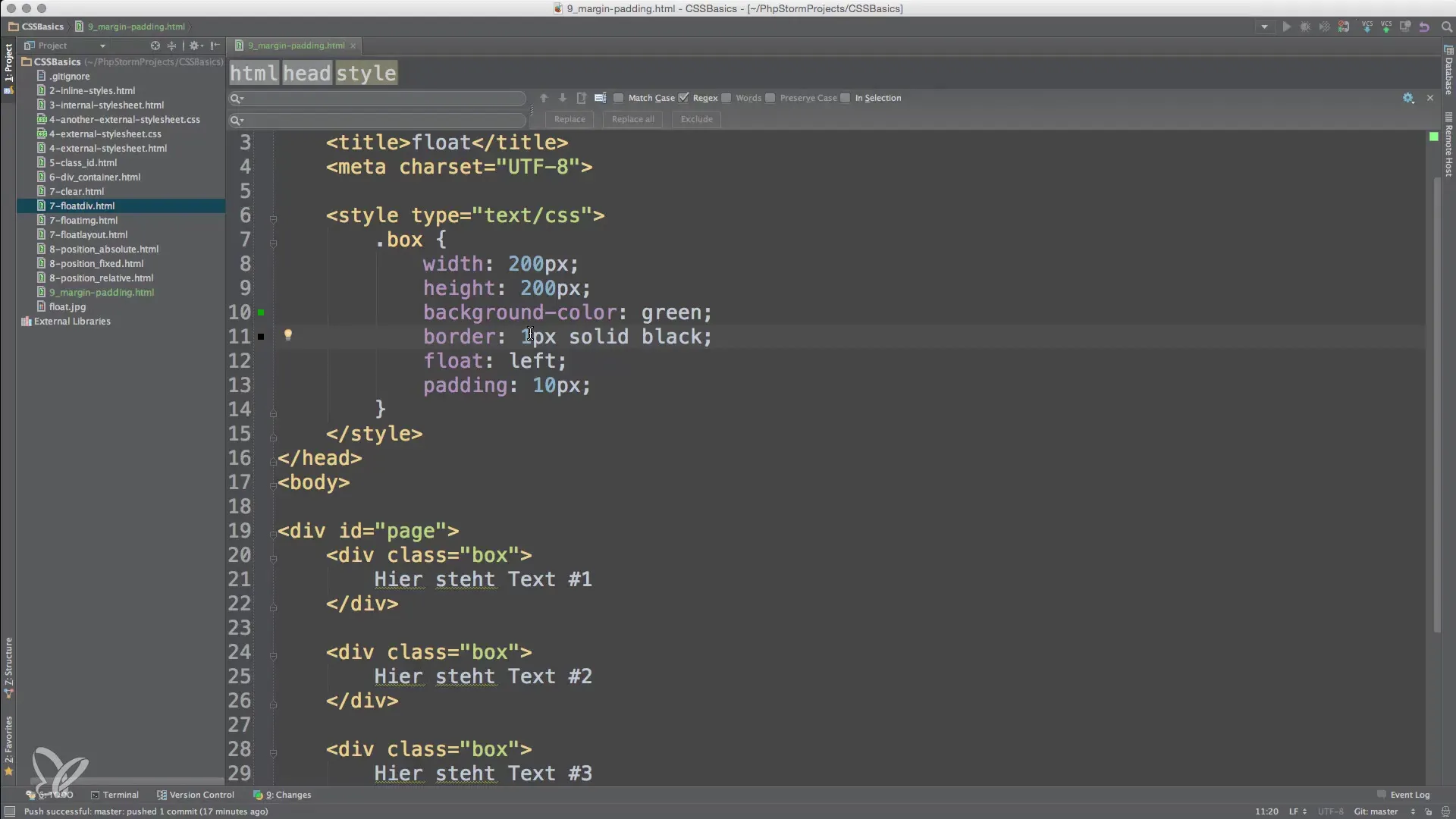Click the add selection for occurrences icon
The width and height of the screenshot is (1456, 819).
coord(601,98)
